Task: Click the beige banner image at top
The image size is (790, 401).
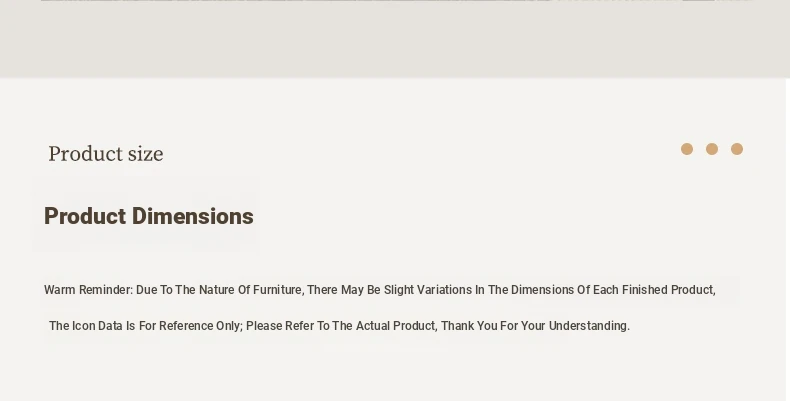Action: pyautogui.click(x=395, y=40)
